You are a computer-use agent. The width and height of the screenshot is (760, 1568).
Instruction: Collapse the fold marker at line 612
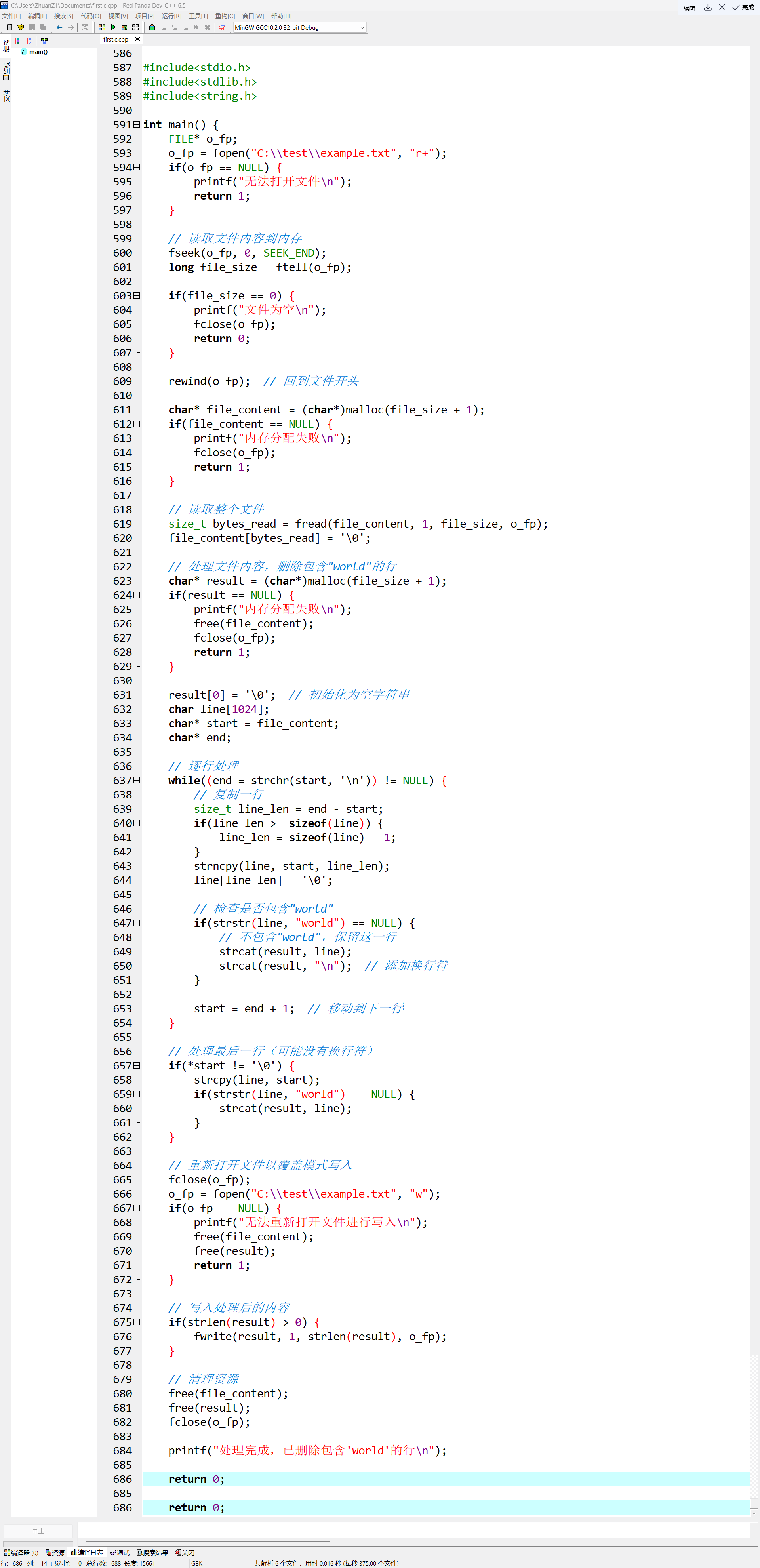coord(136,424)
